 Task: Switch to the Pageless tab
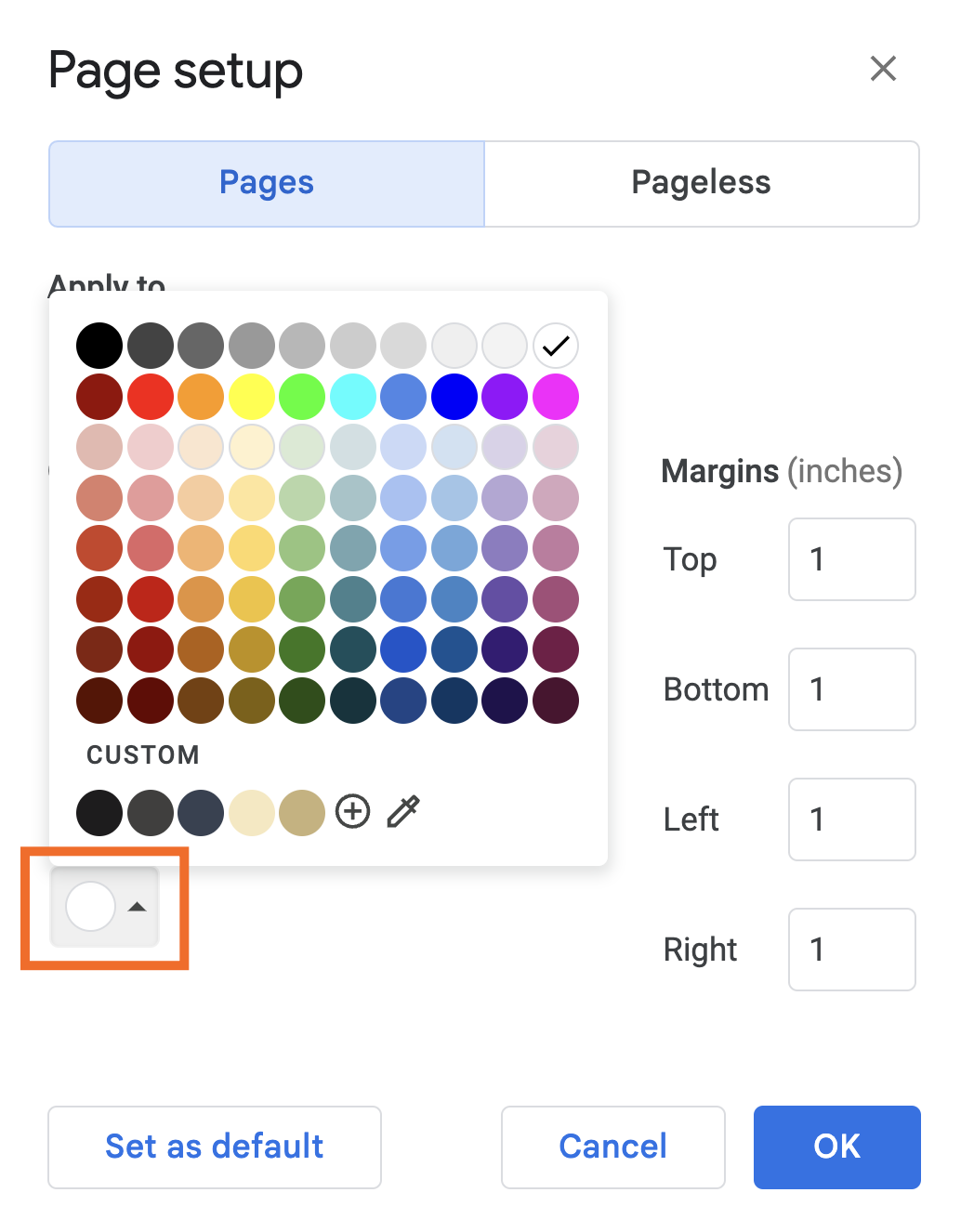click(x=701, y=183)
